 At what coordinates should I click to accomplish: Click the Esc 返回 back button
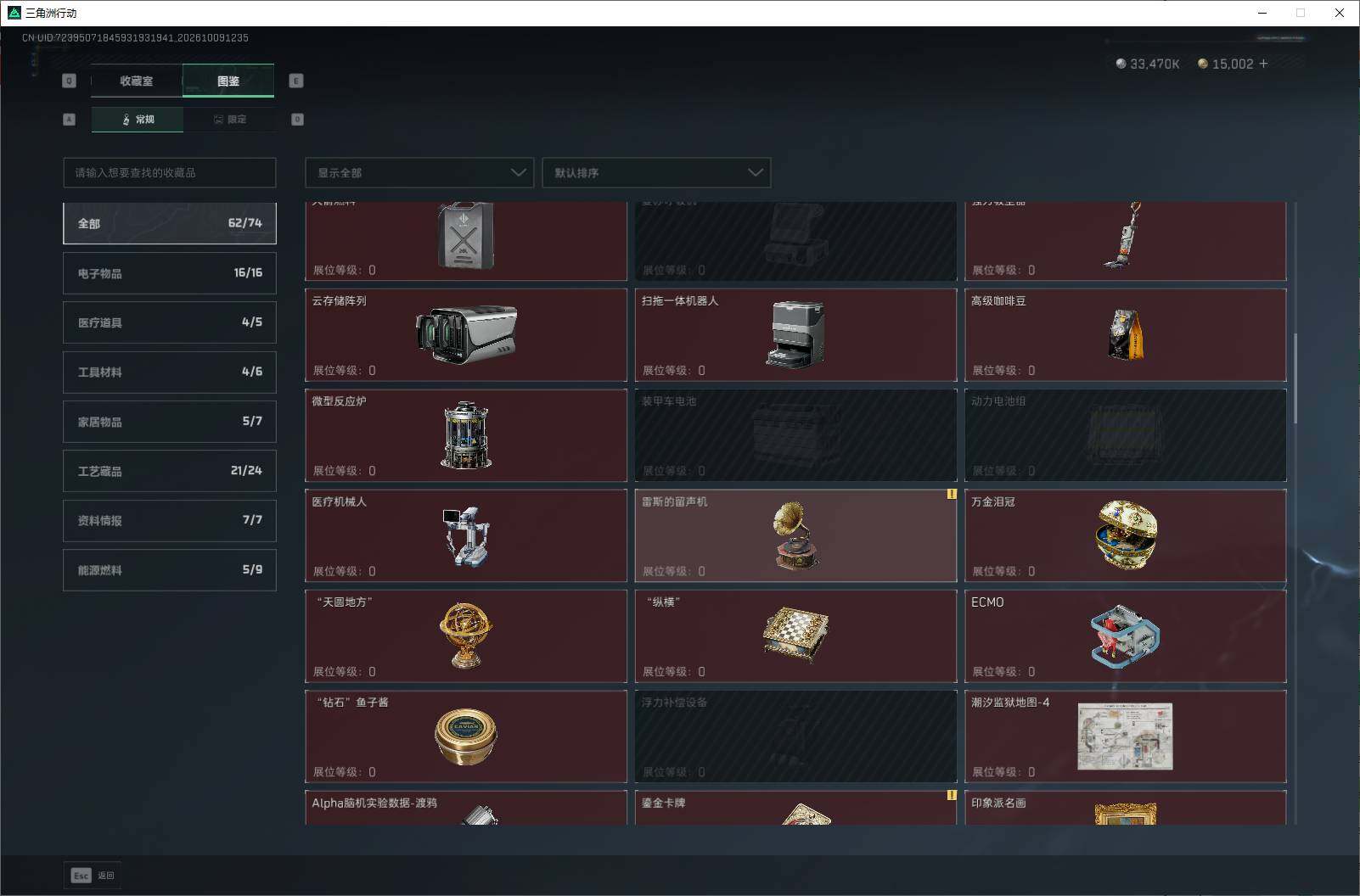point(93,876)
